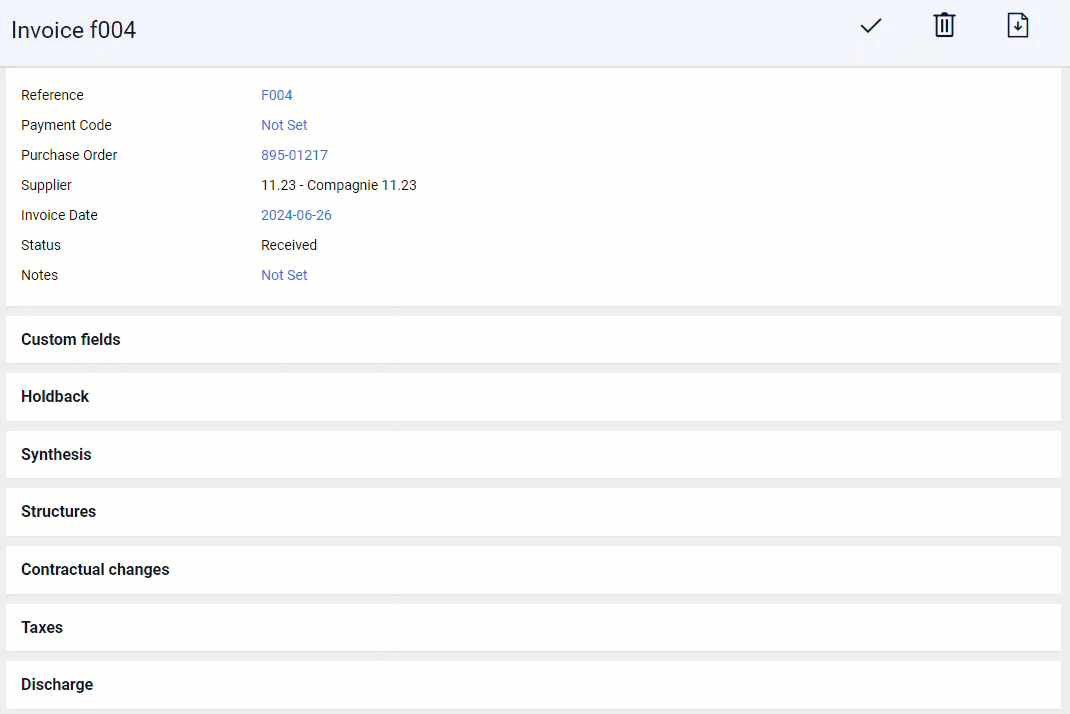
Task: Click the Received status value
Action: 289,245
